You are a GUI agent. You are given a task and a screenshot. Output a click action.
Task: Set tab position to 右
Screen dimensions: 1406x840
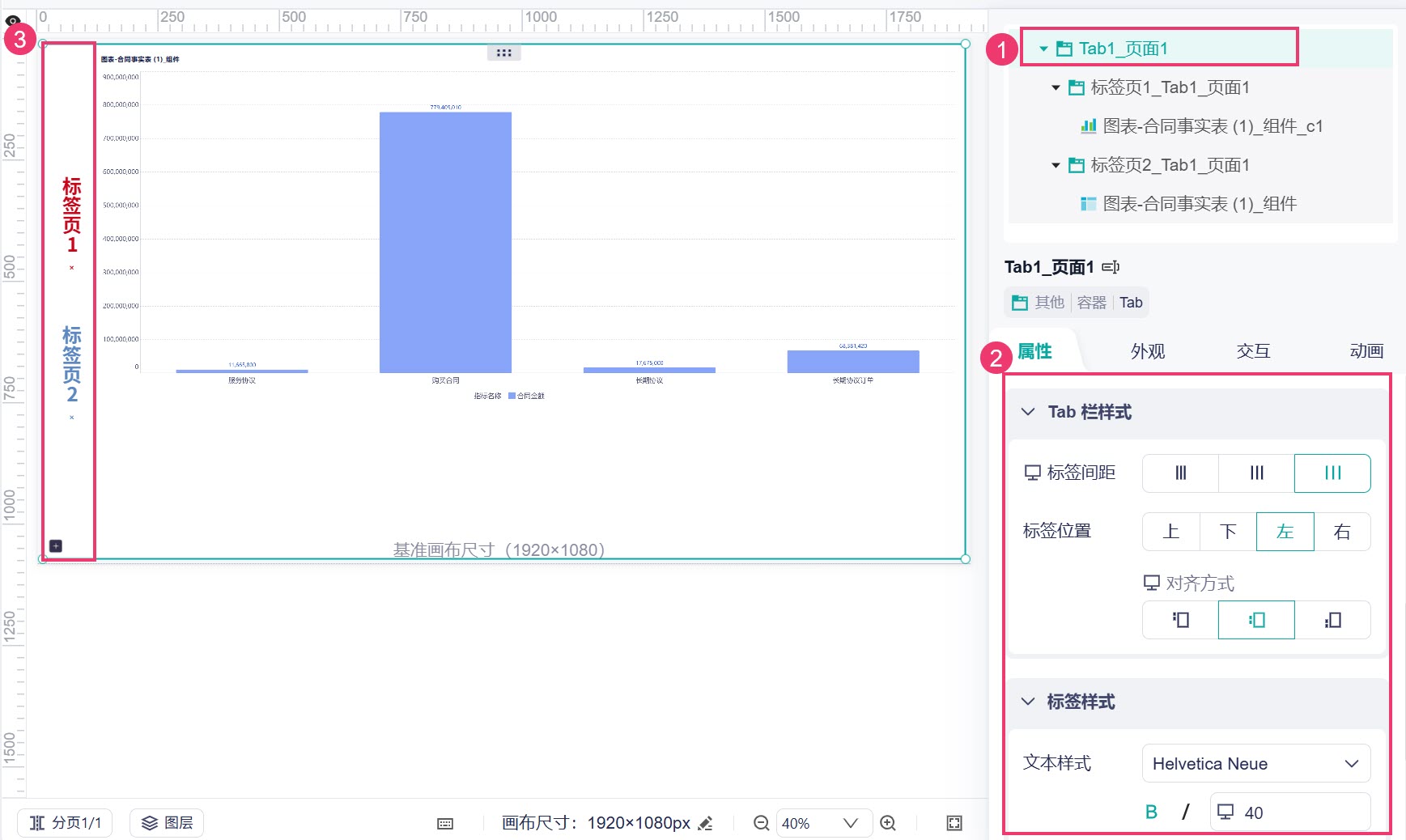click(1342, 532)
